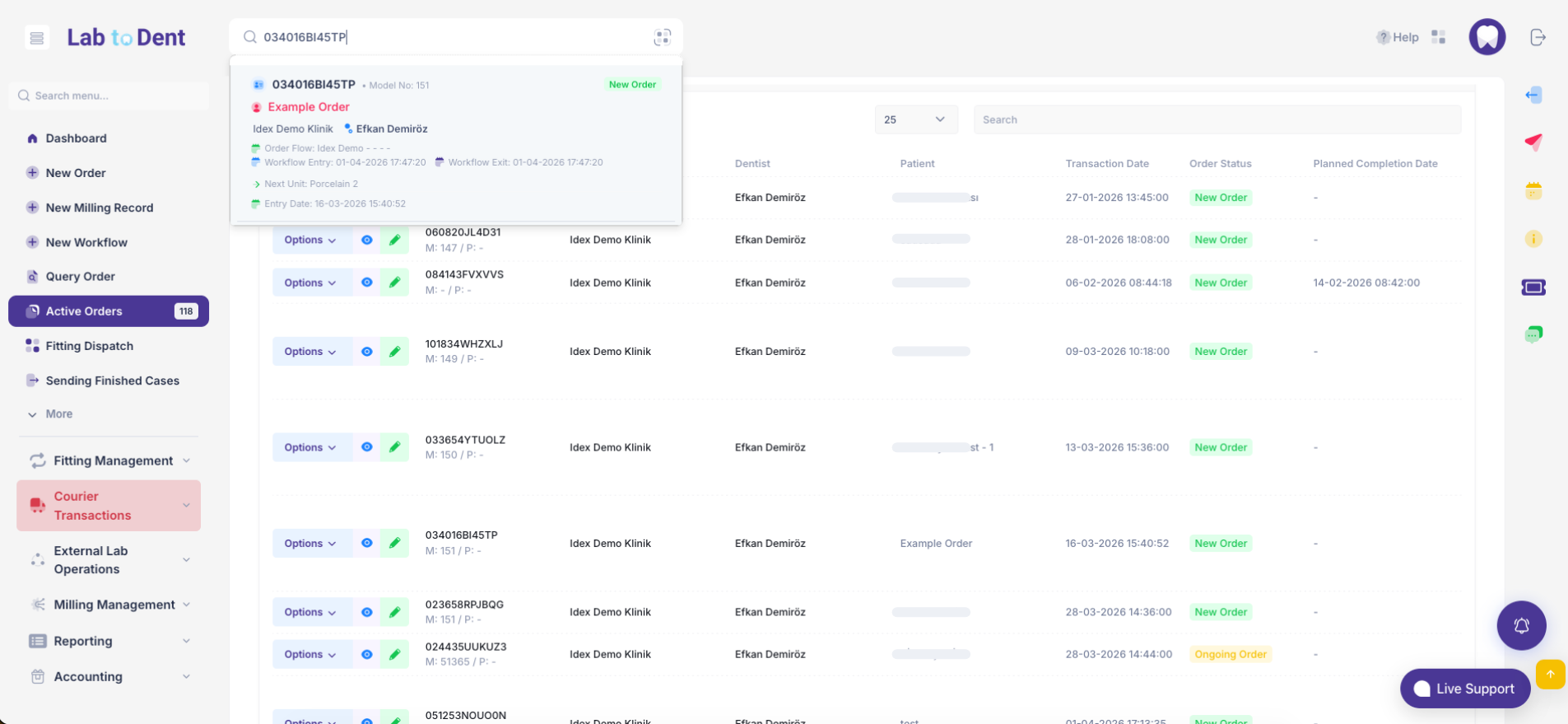Toggle eye view icon for order 034016BI45TP
Viewport: 1568px width, 724px height.
click(367, 544)
